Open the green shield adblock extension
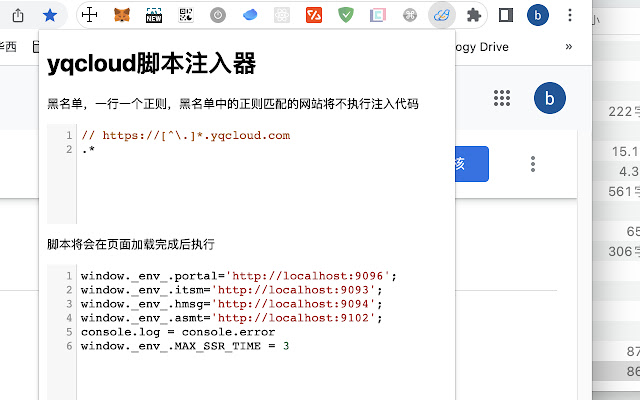The image size is (640, 400). (346, 16)
